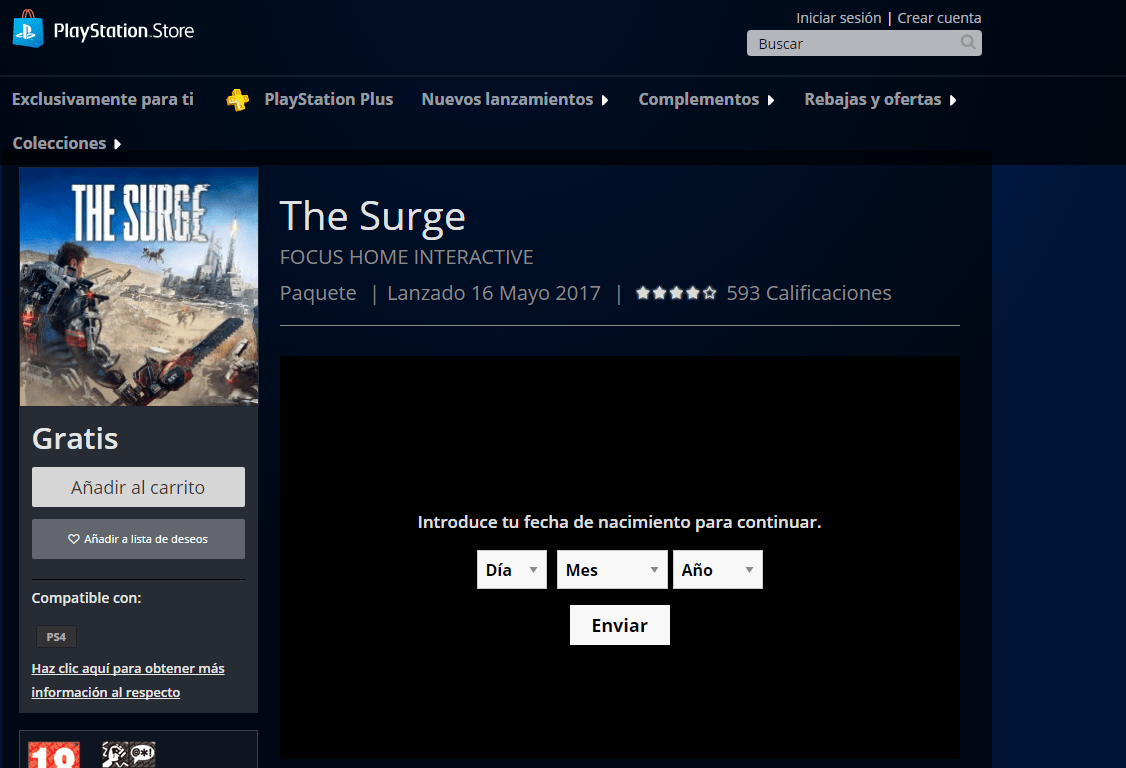Click the Paquete label
Screen dimensions: 1126x768
coord(318,293)
